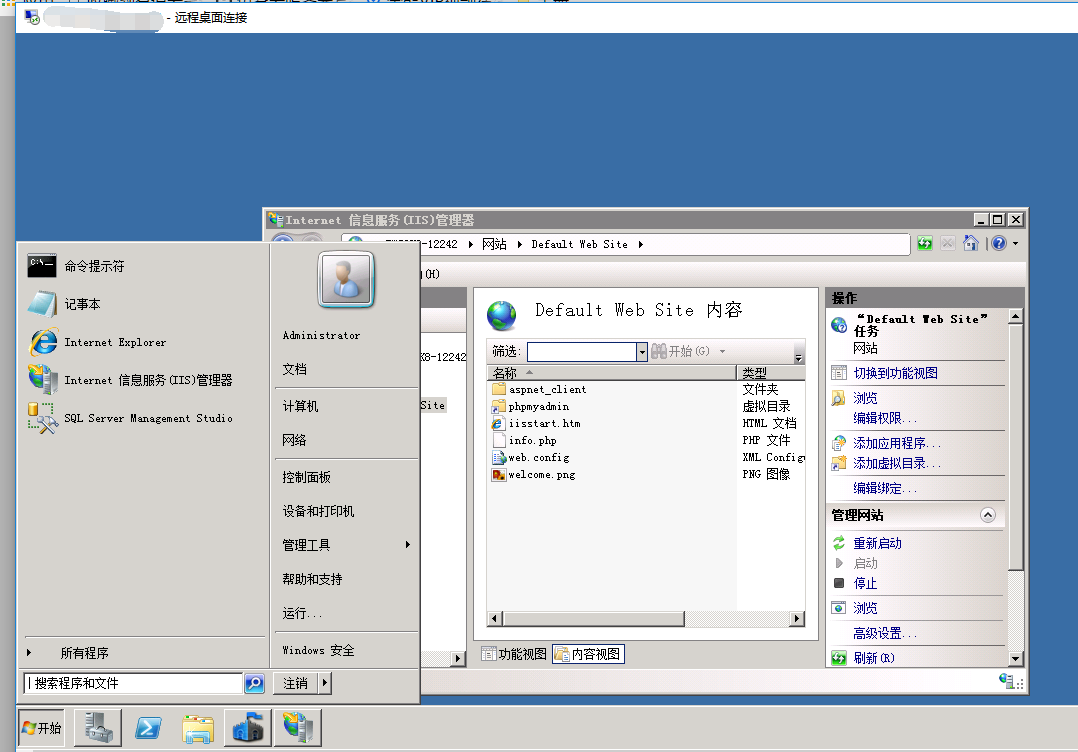Open 控制面板 from the Start menu
Image resolution: width=1078 pixels, height=752 pixels.
(307, 477)
